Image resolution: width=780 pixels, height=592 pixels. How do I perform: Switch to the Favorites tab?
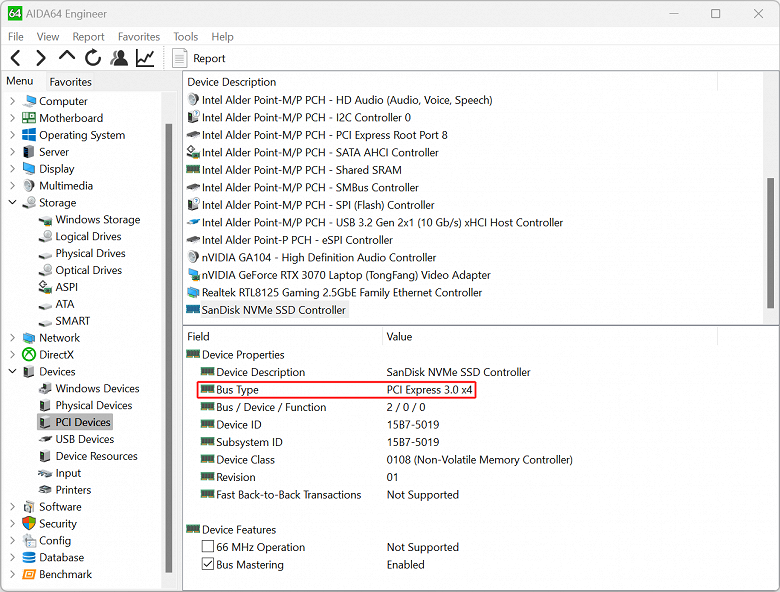click(x=70, y=82)
